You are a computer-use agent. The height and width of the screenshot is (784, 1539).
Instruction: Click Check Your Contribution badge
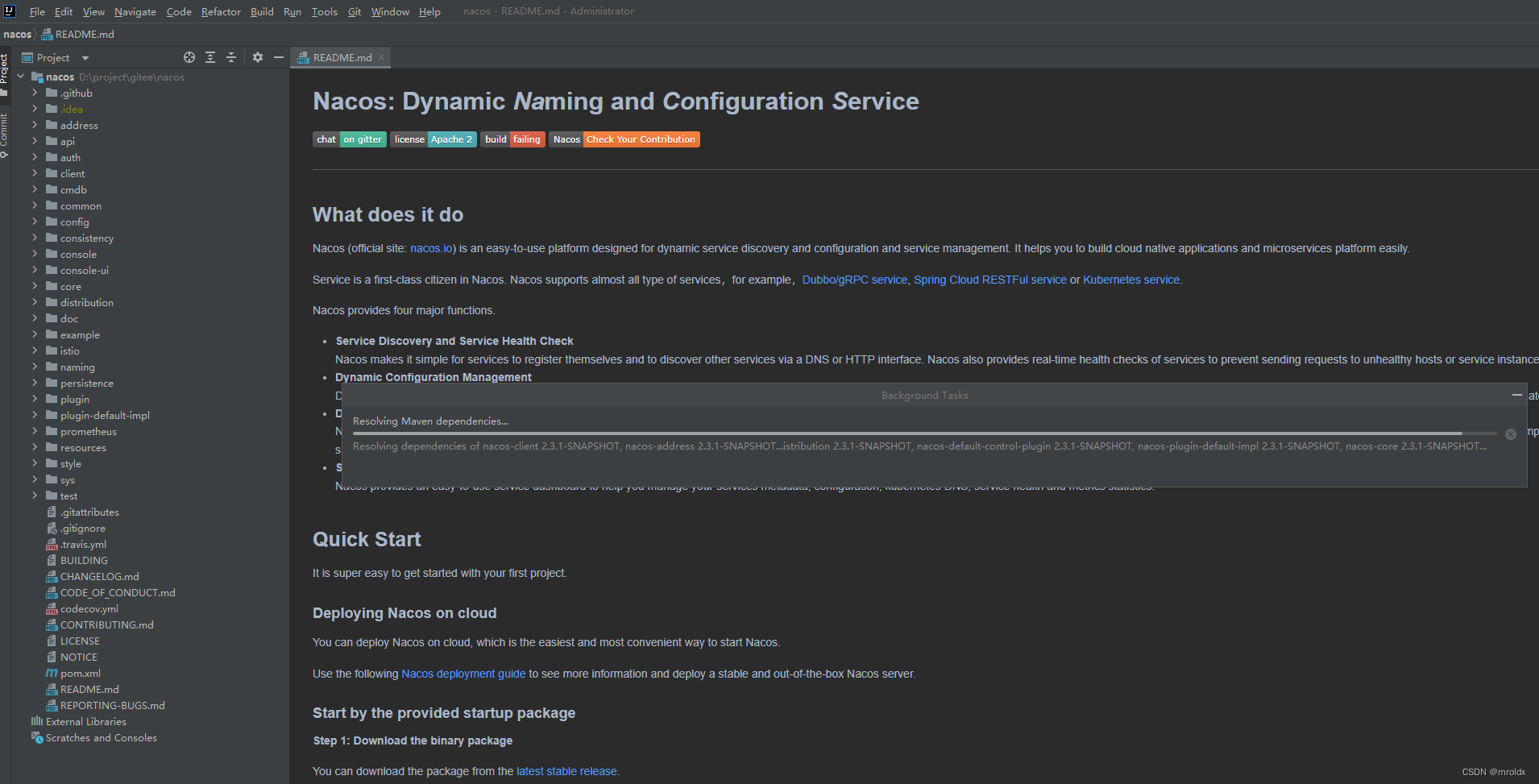click(x=624, y=139)
